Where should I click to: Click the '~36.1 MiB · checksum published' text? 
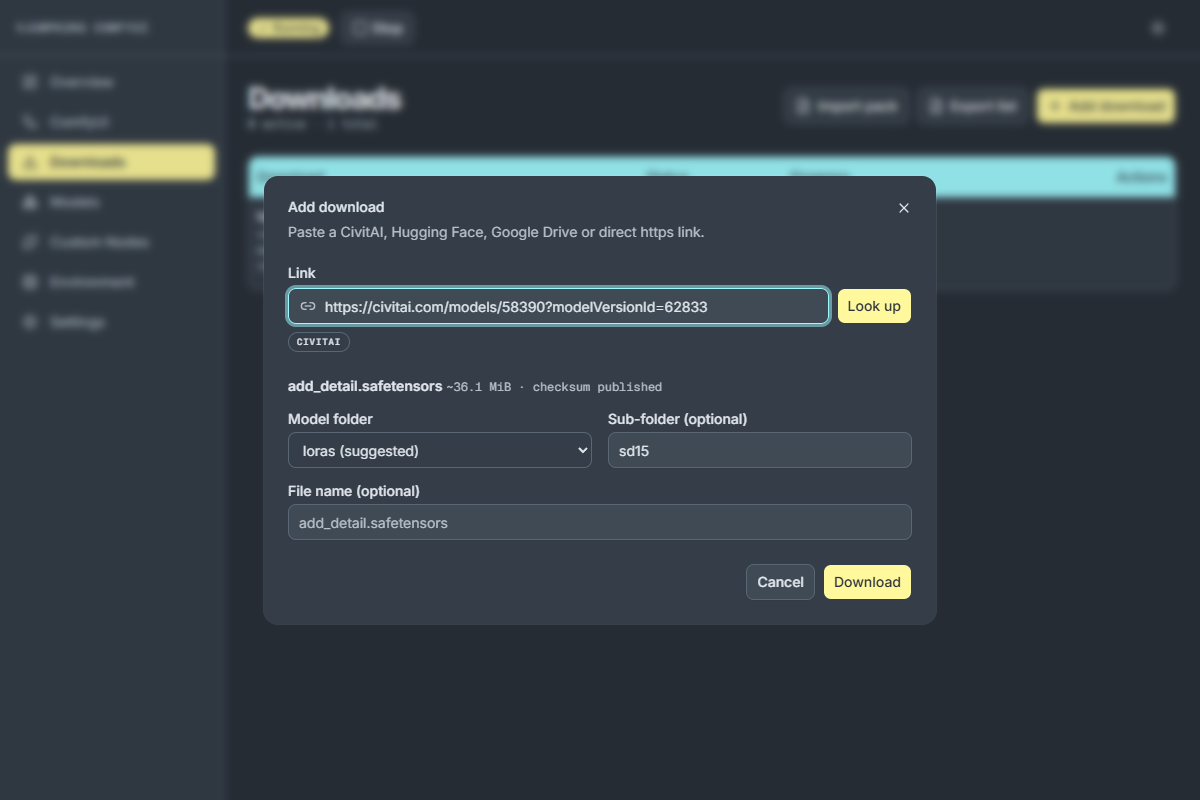coord(554,387)
